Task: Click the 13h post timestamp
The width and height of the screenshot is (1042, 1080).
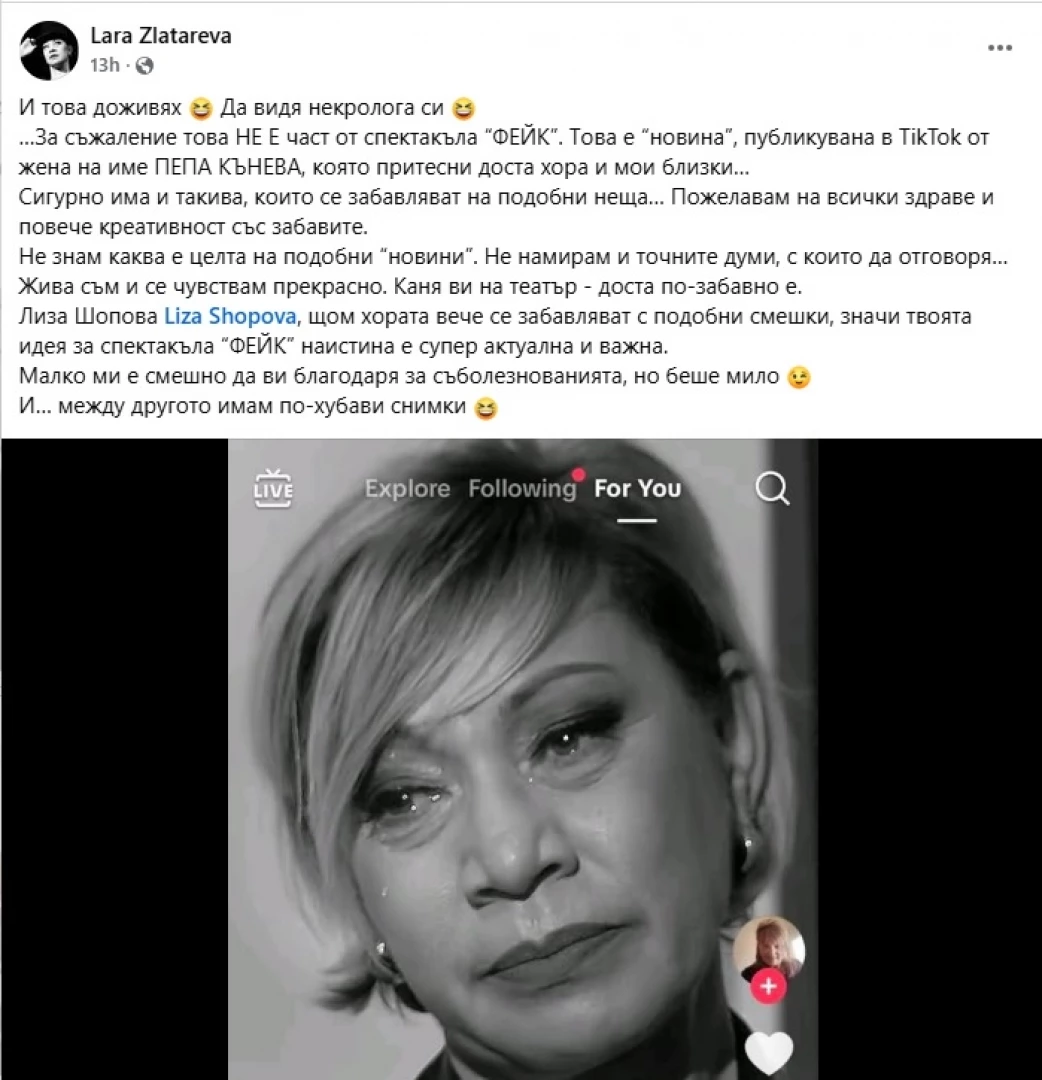Action: tap(105, 65)
